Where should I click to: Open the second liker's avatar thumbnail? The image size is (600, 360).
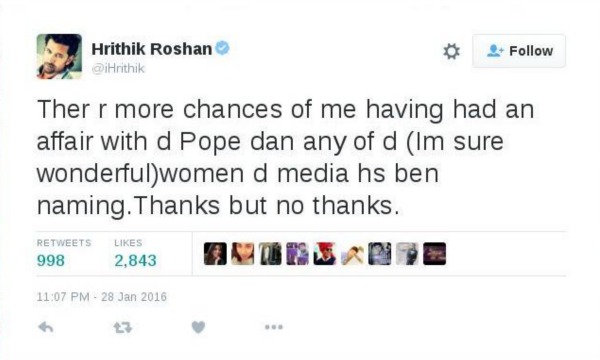[243, 254]
